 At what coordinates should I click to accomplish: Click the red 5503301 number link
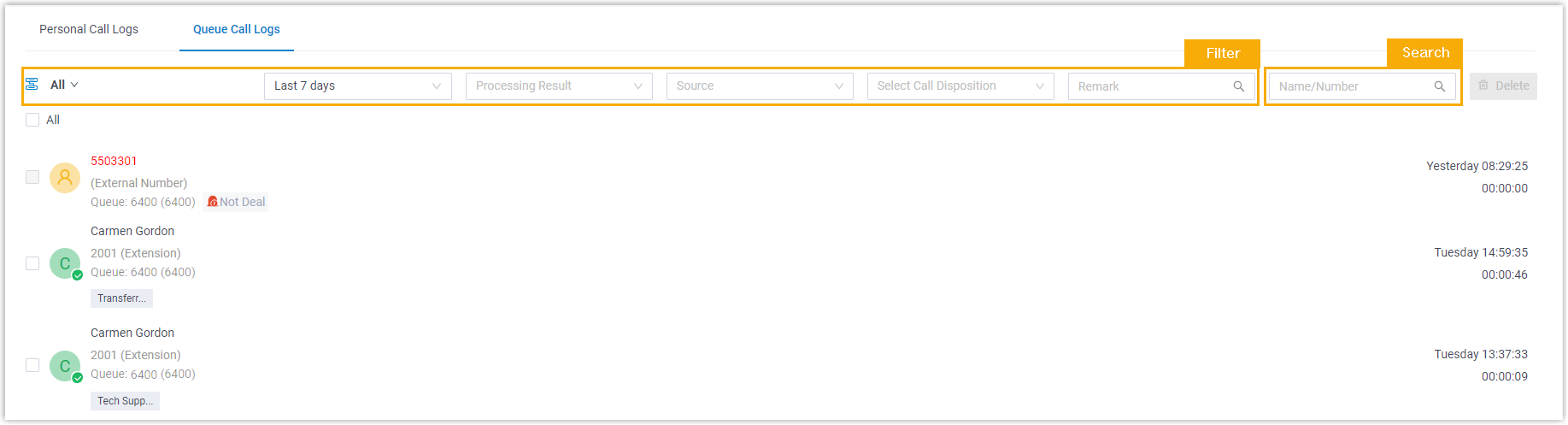[x=114, y=161]
